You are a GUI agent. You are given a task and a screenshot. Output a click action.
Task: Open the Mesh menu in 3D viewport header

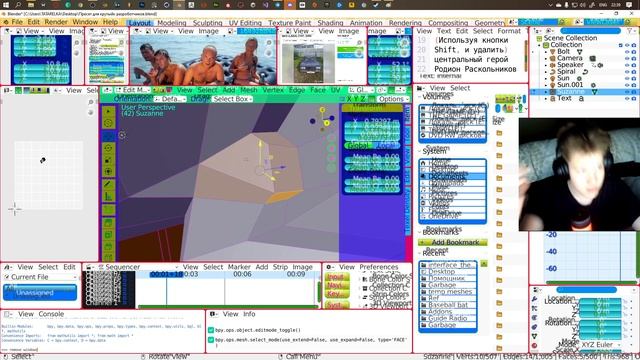(249, 90)
